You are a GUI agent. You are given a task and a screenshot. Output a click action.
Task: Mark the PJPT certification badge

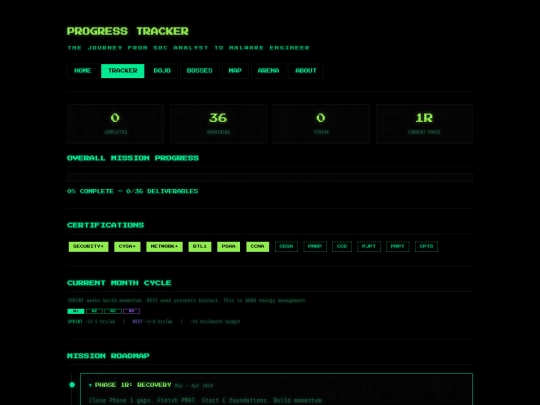pos(369,247)
